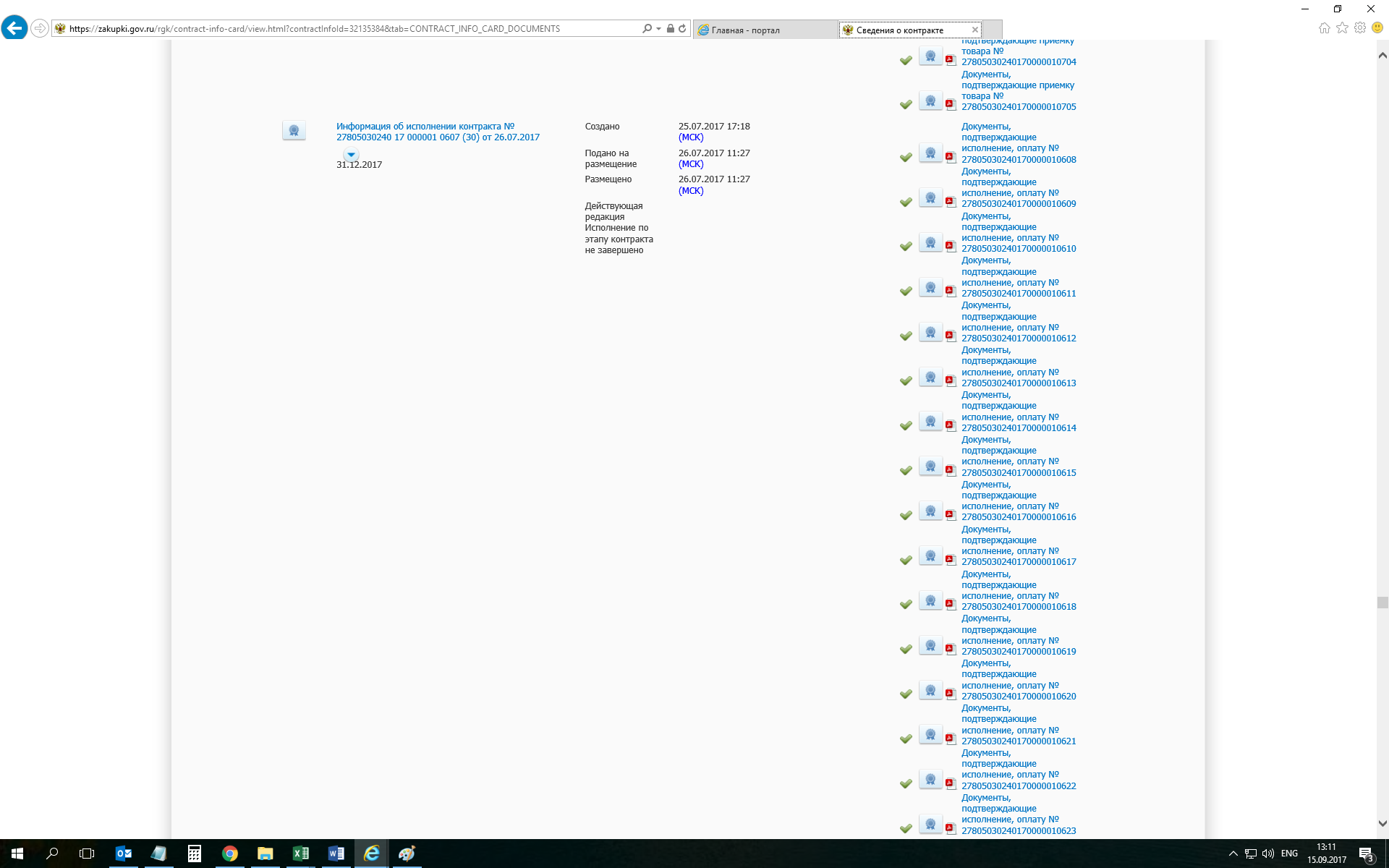Screen dimensions: 1389x868
Task: Click the browser back button
Action: 14,28
